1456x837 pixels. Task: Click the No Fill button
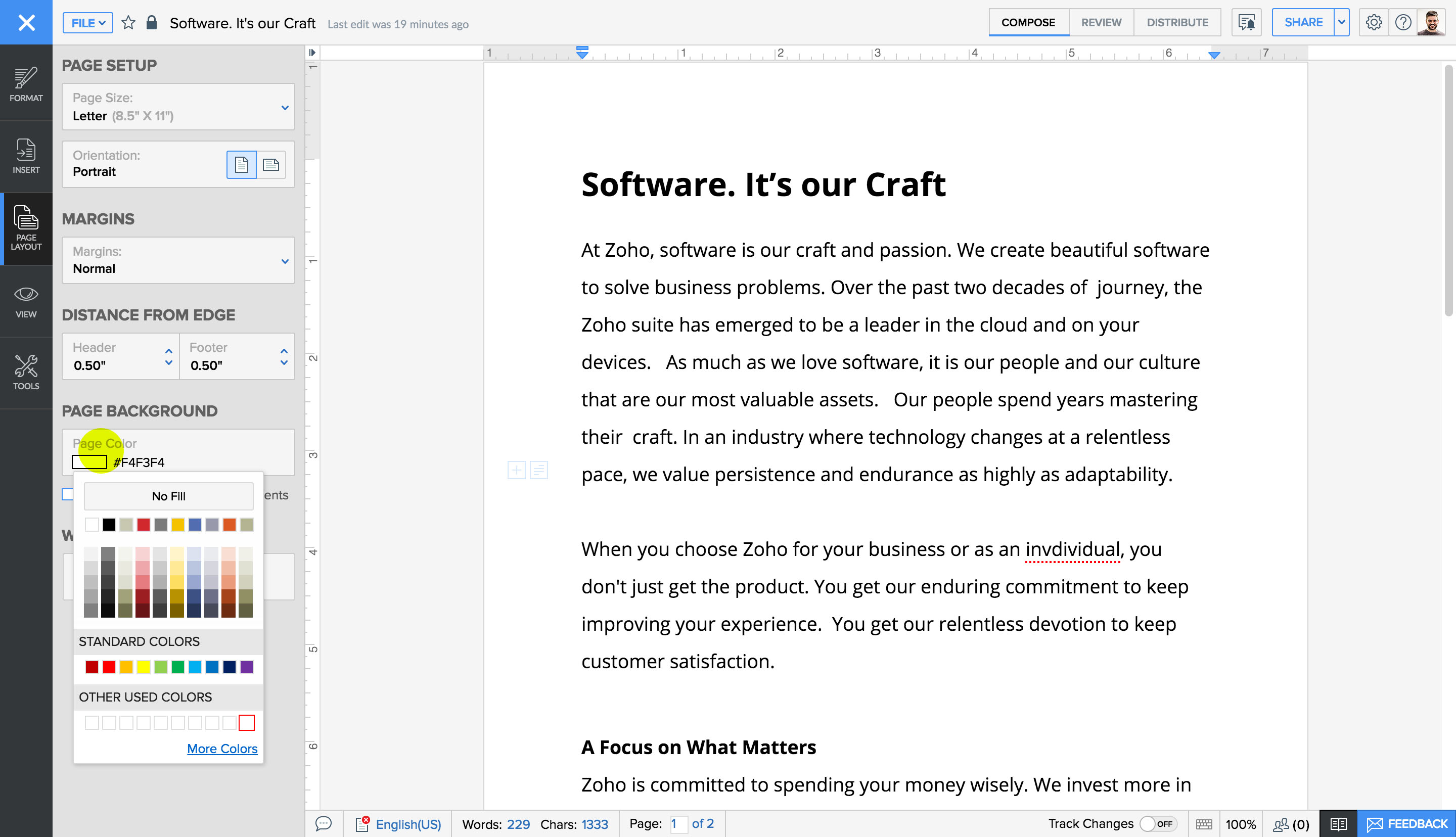click(168, 496)
